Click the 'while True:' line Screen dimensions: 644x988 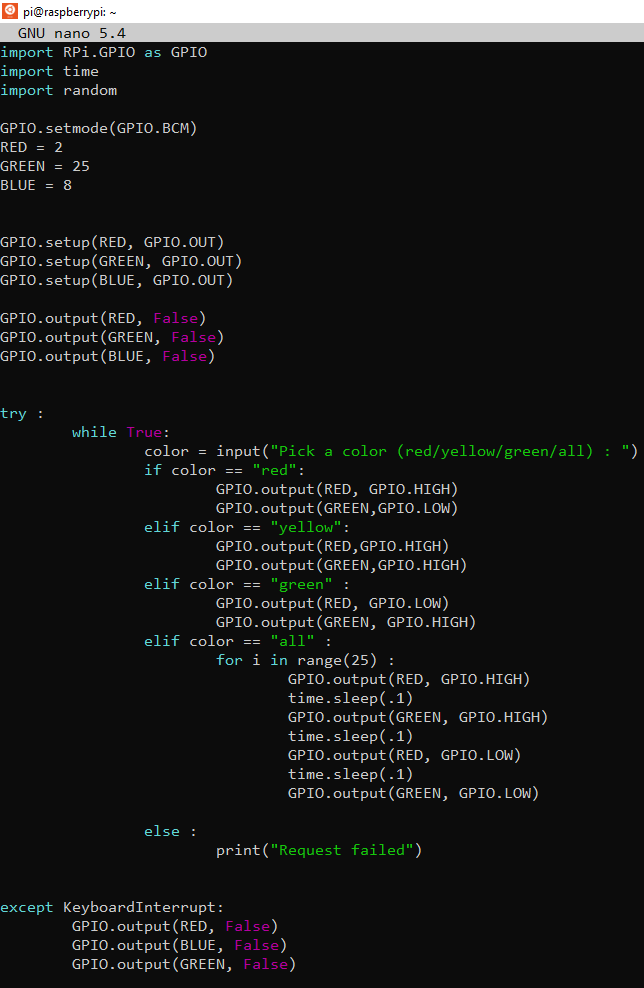[121, 432]
